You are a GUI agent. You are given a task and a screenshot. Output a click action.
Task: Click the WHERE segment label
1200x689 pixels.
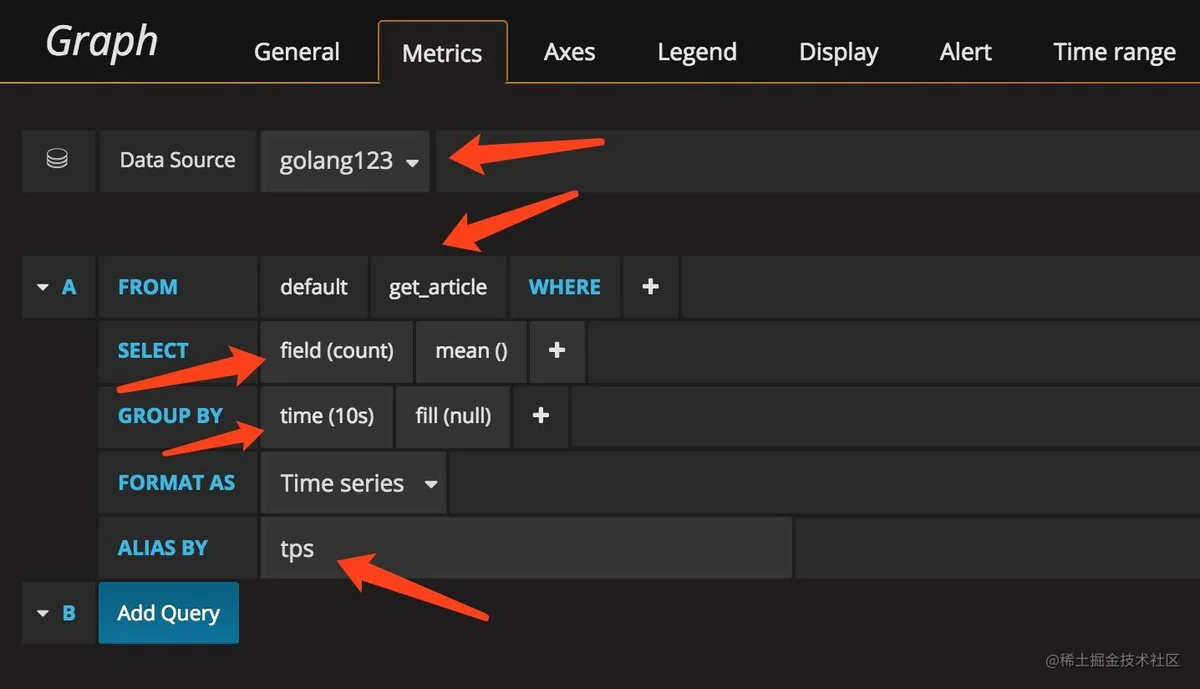(x=565, y=287)
